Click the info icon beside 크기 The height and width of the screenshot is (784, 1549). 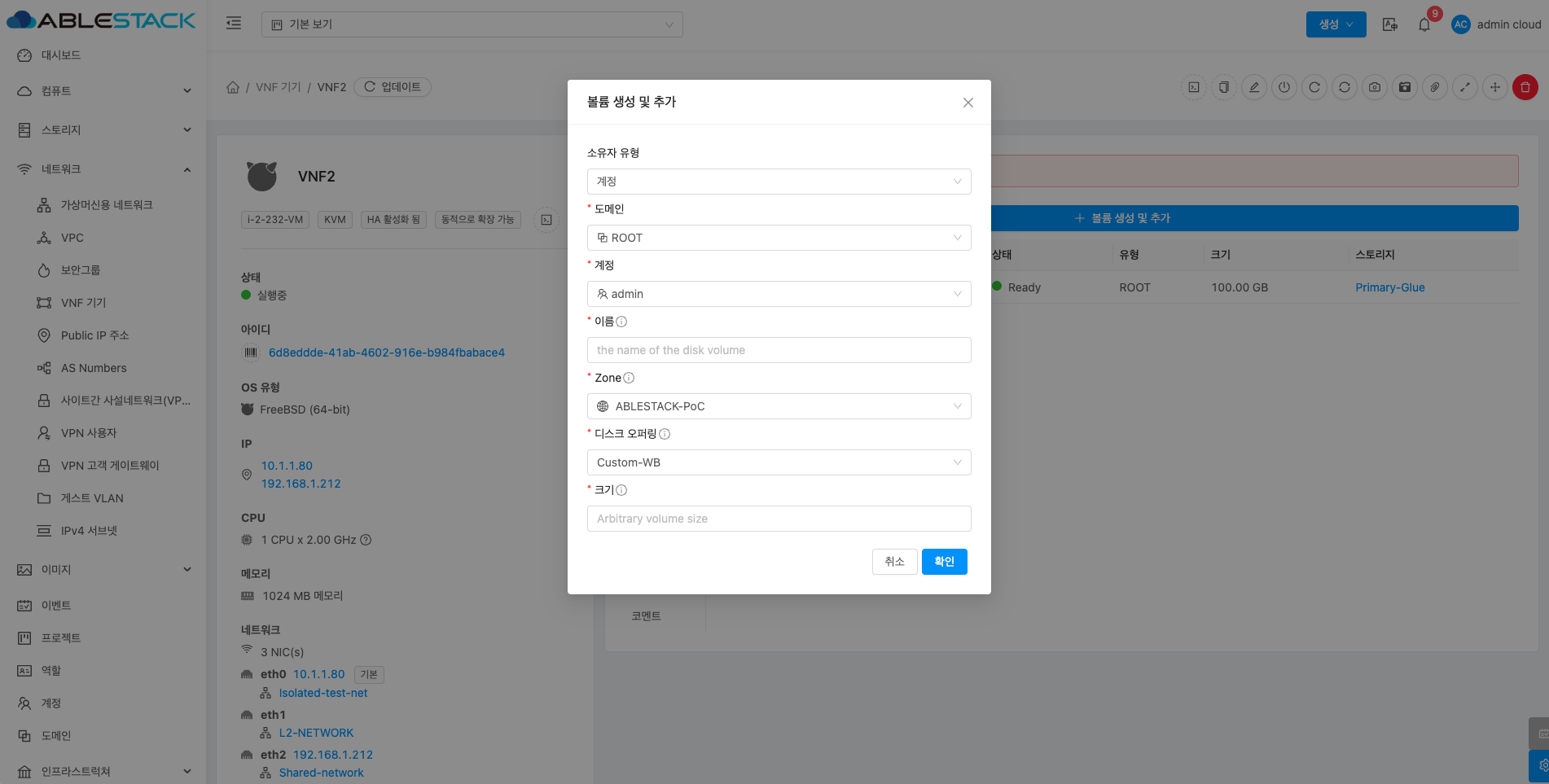(621, 490)
